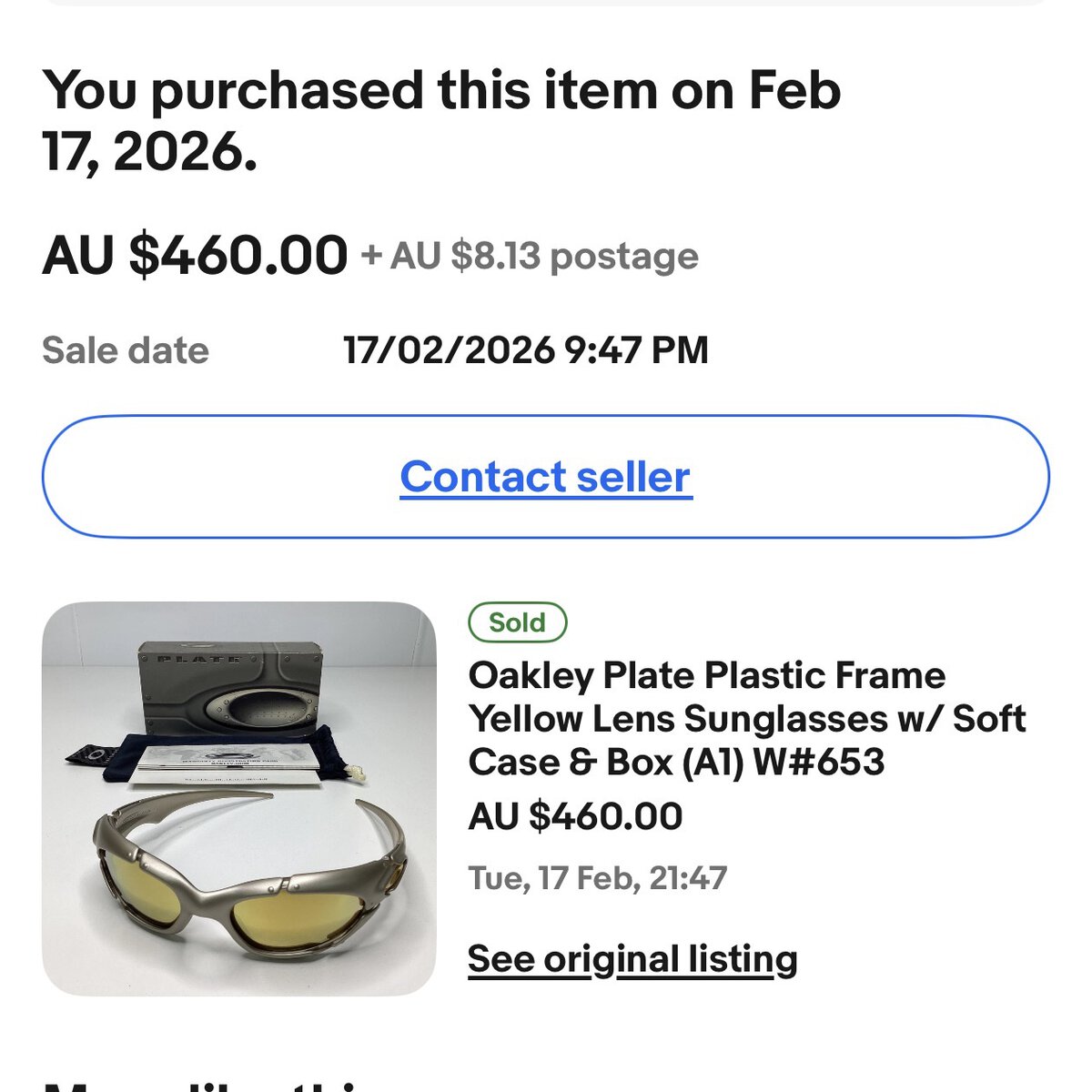
Task: Select the AU $460.00 price under the item title
Action: click(x=575, y=816)
